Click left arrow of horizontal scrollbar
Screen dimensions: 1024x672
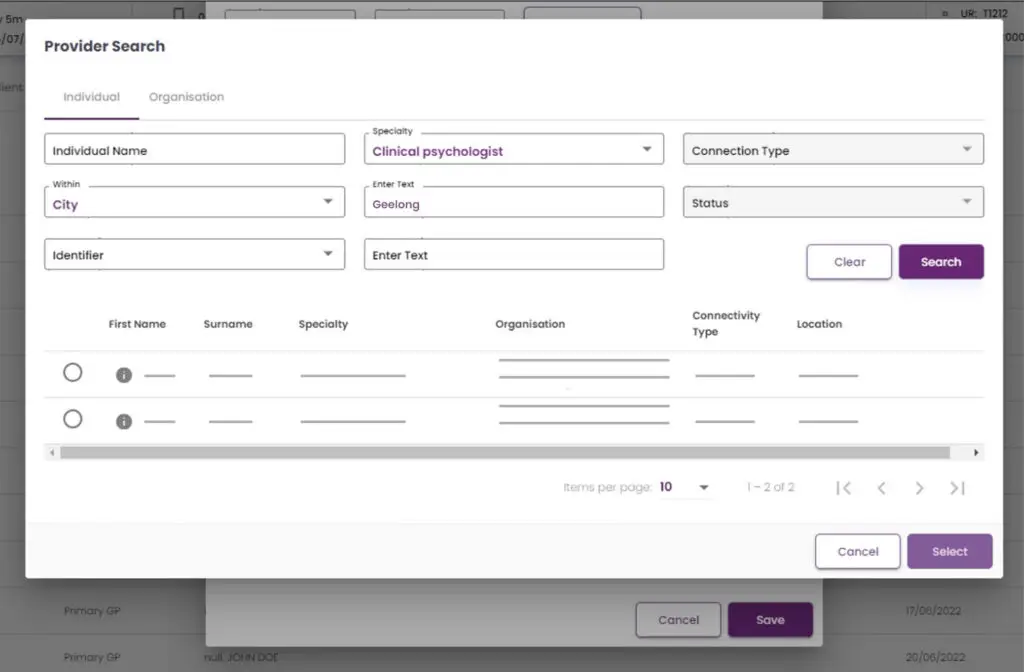point(52,453)
